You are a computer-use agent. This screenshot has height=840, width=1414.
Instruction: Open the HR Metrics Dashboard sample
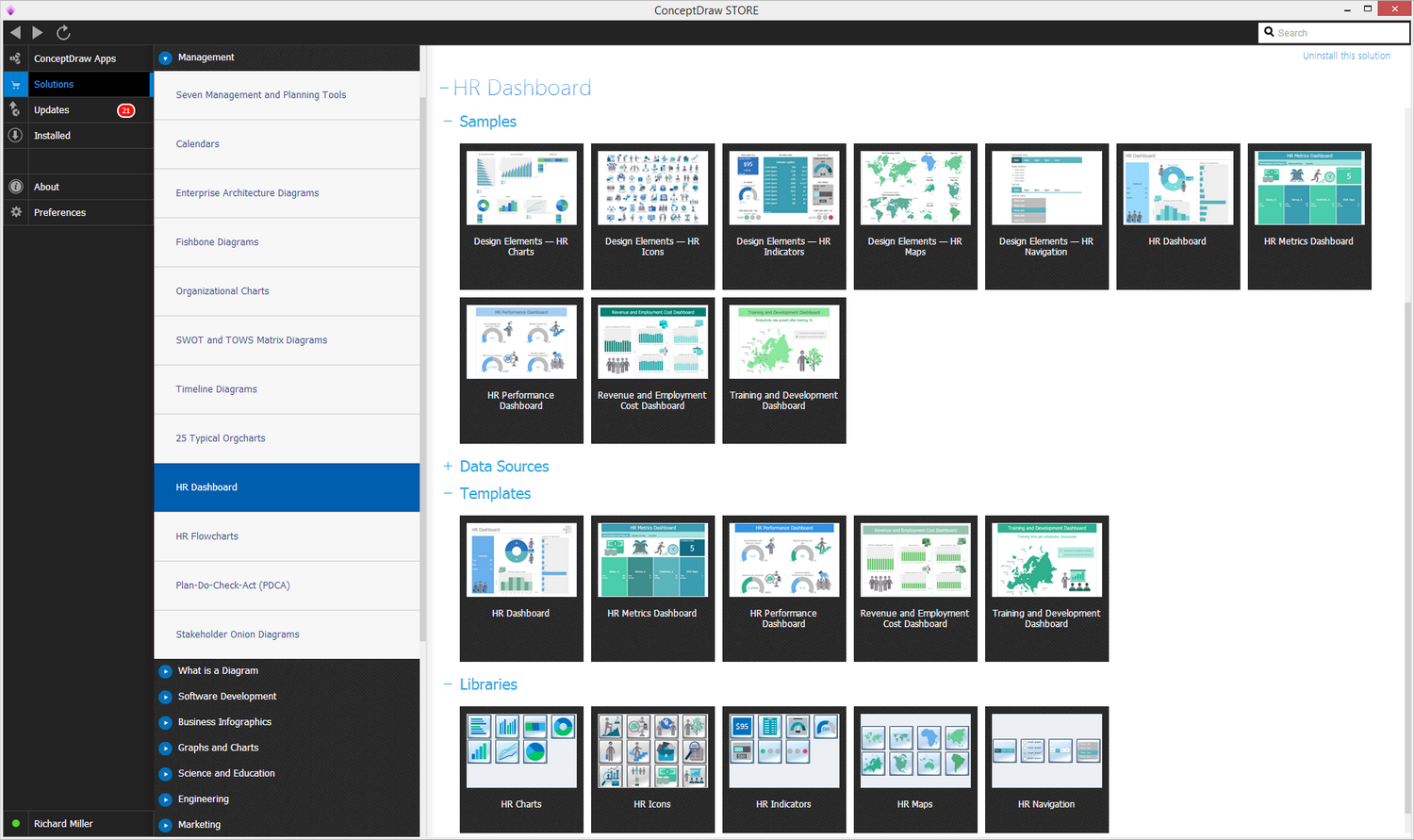(1309, 216)
